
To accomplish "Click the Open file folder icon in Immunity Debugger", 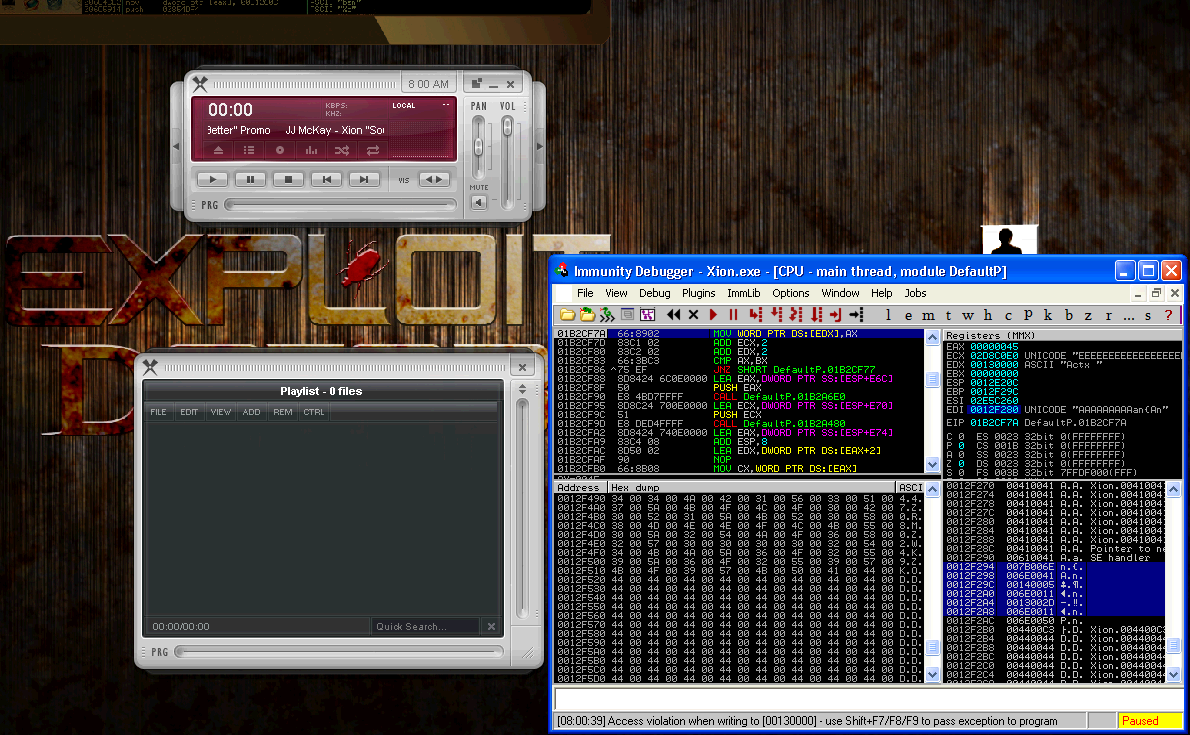I will (567, 314).
